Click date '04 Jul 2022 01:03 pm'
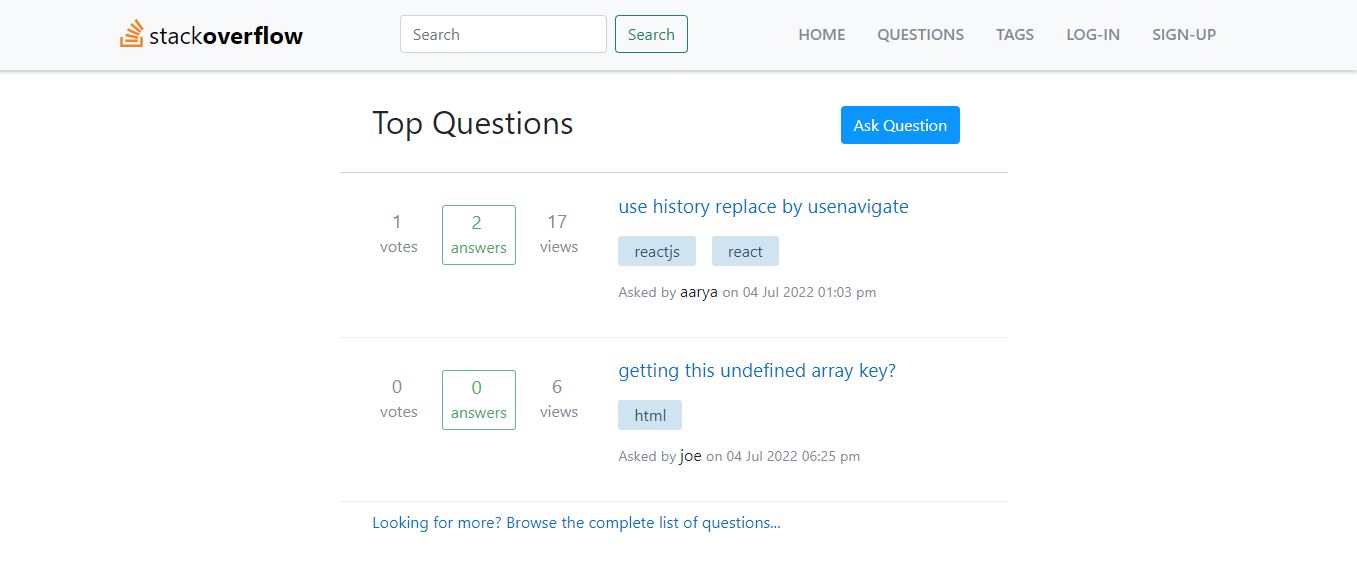1357x575 pixels. [x=809, y=292]
